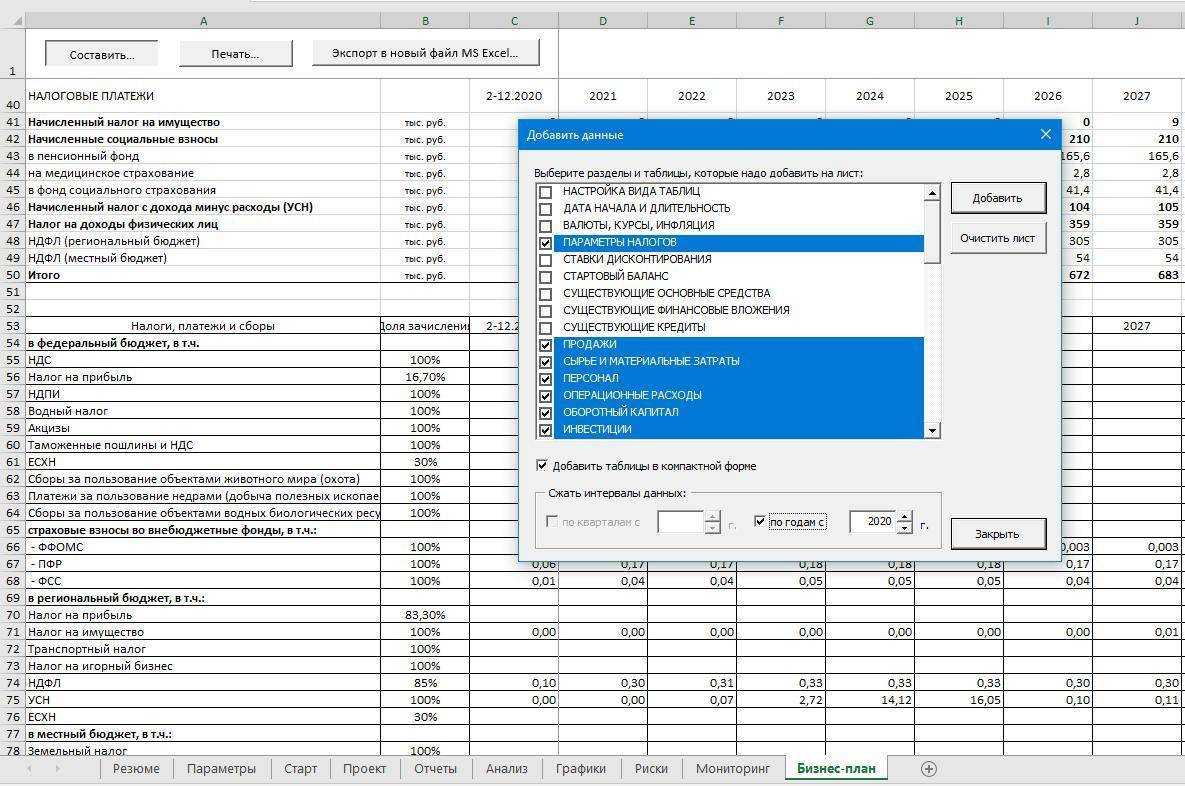Select the Бизнес-план sheet tab
The image size is (1185, 786).
pos(836,769)
